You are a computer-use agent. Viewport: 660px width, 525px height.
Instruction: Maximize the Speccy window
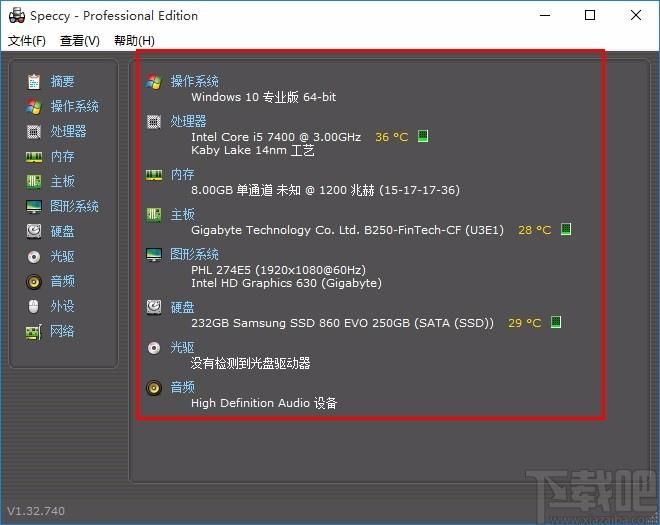click(590, 15)
